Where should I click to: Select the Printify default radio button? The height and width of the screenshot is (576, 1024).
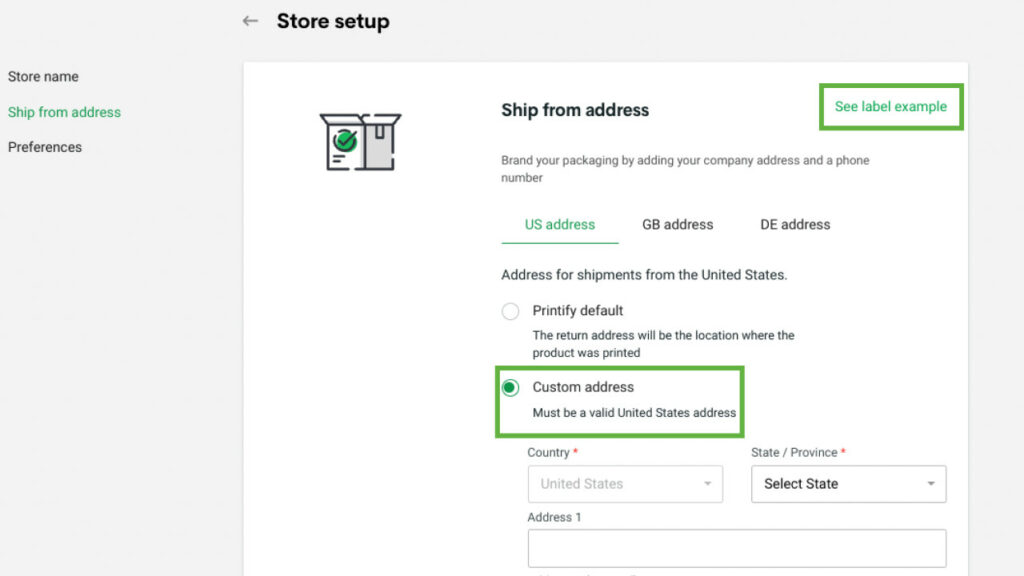pos(510,311)
